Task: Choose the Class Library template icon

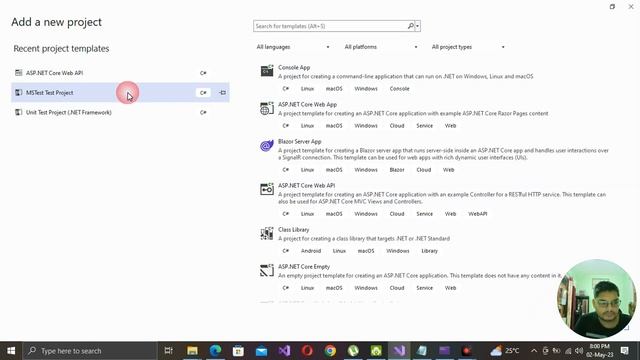Action: (x=267, y=233)
